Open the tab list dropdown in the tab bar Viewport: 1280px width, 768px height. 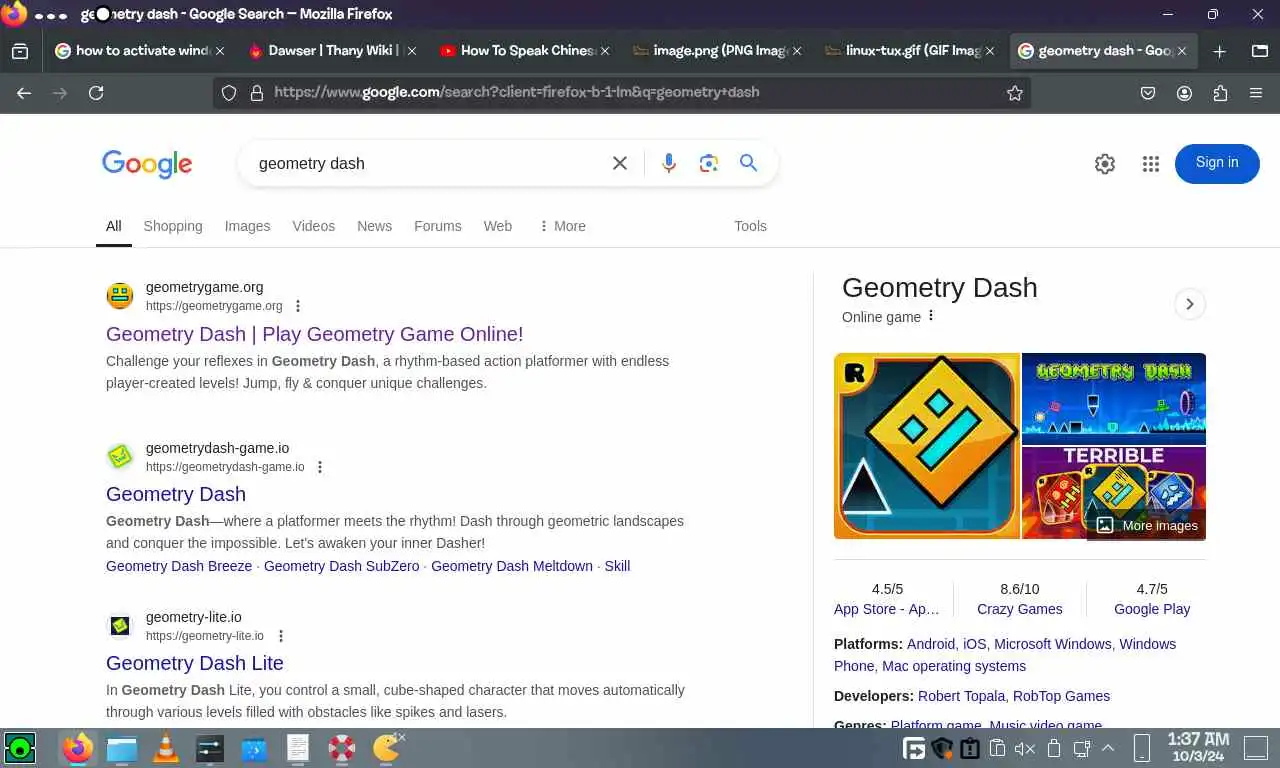[1259, 51]
